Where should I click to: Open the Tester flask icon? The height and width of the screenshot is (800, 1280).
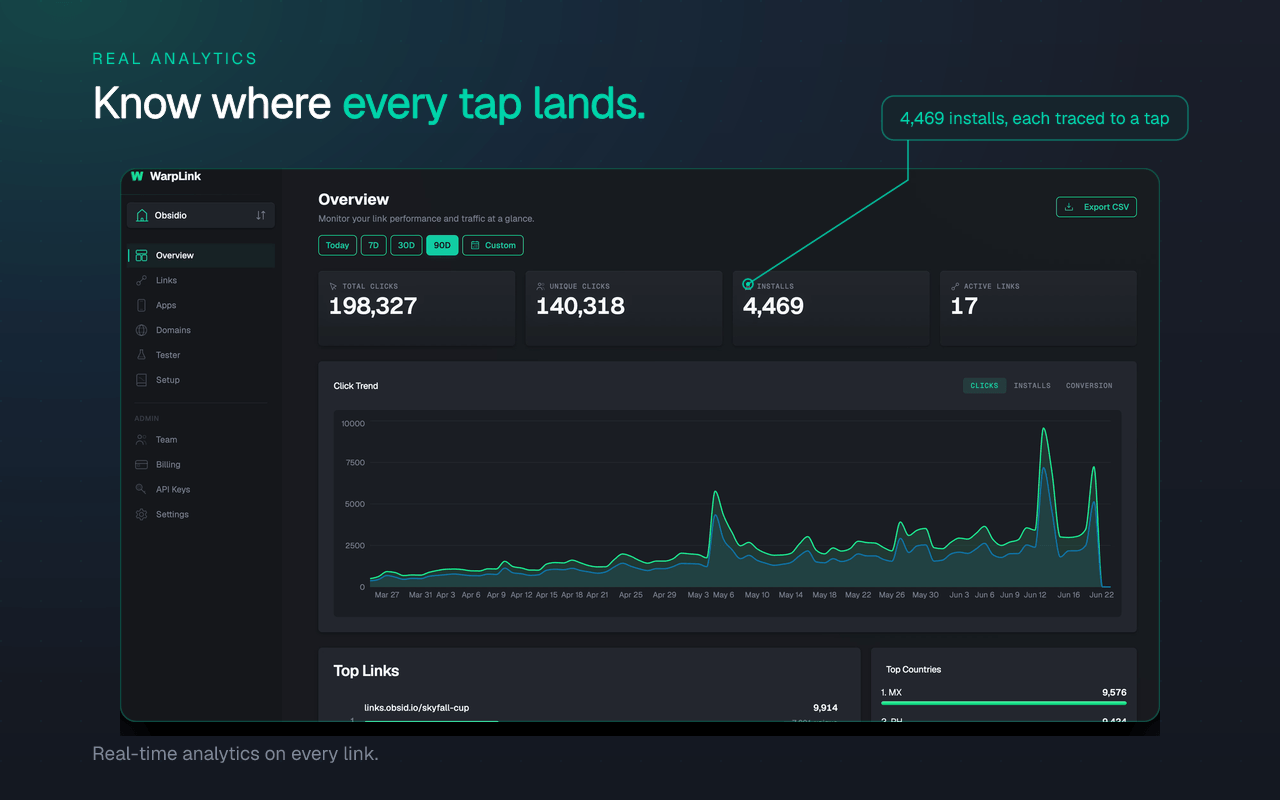[x=141, y=355]
